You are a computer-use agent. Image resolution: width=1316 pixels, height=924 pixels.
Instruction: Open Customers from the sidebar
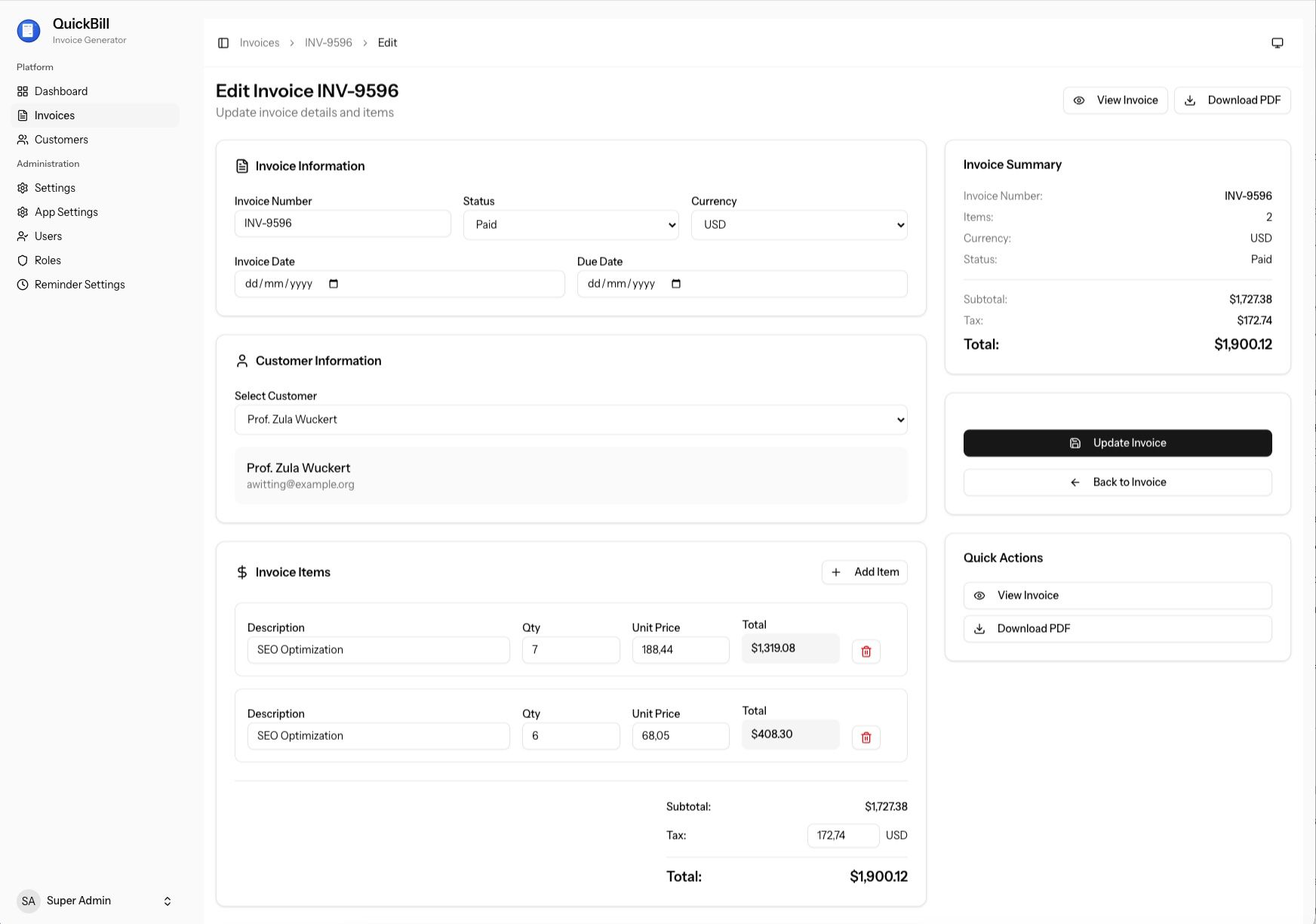[61, 140]
